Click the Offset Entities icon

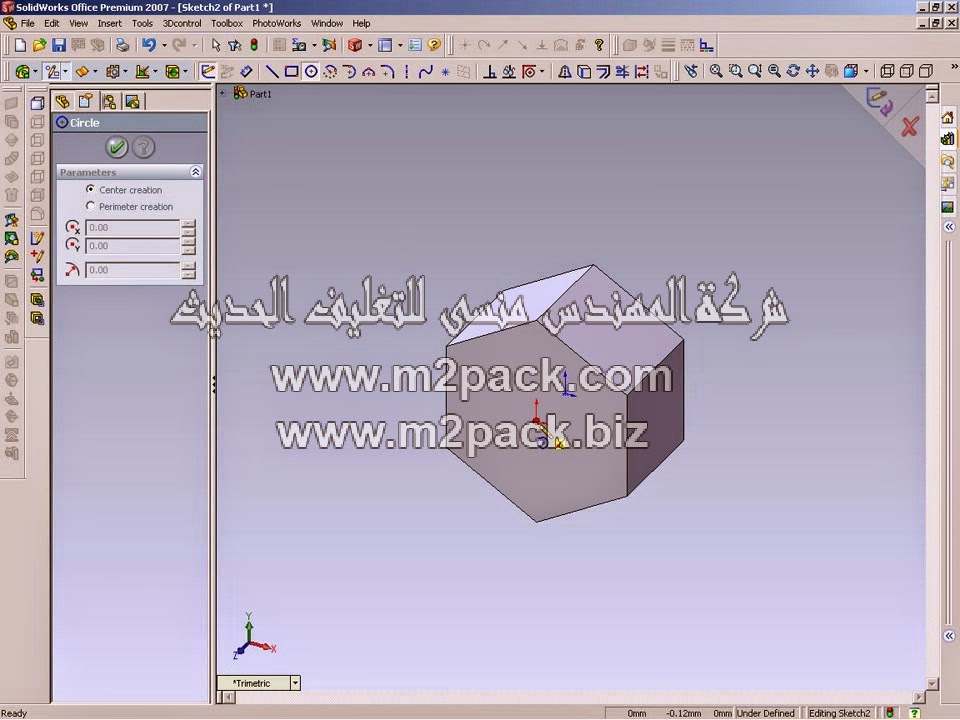click(x=603, y=72)
